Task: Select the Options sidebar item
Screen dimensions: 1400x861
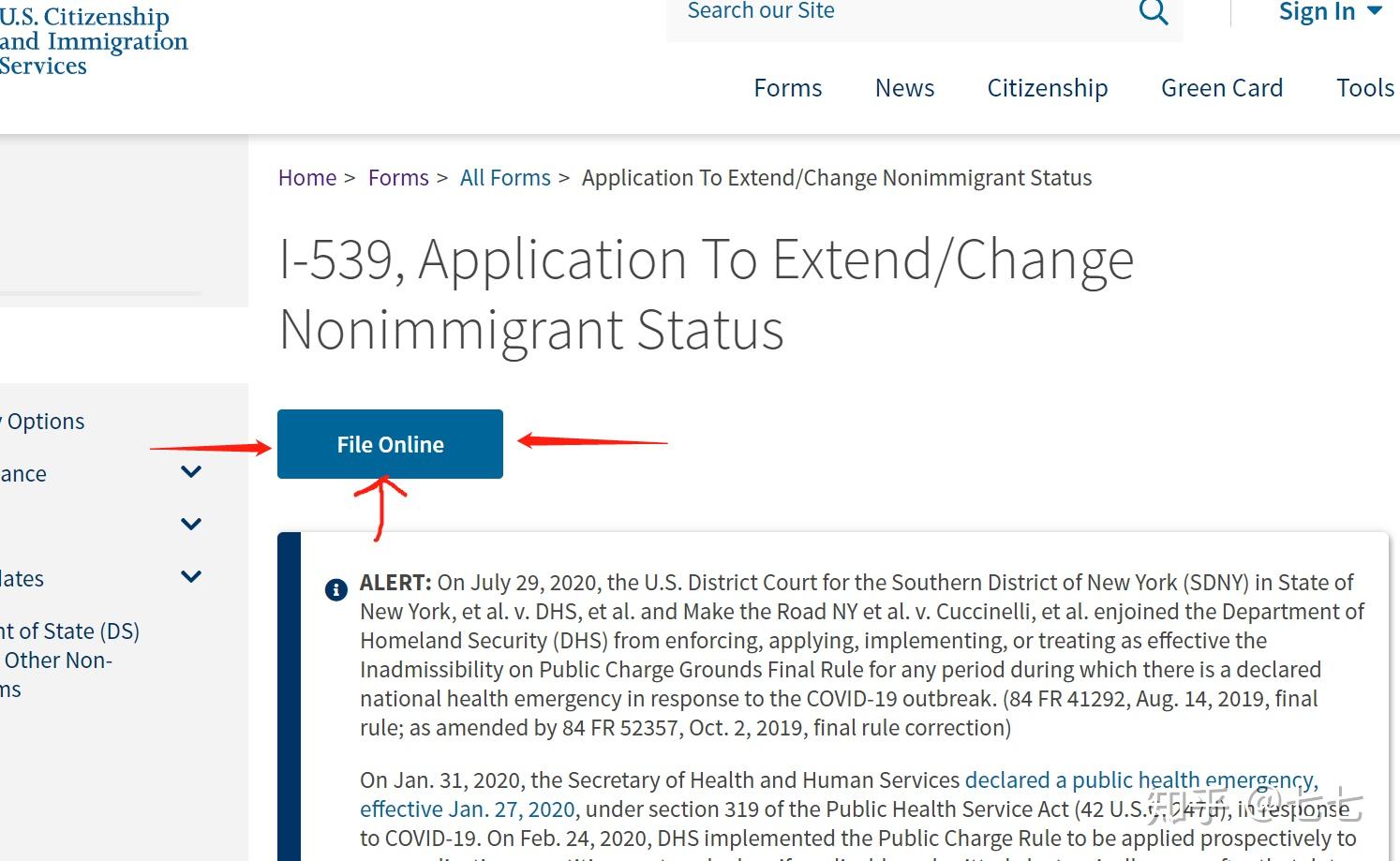Action: (45, 422)
